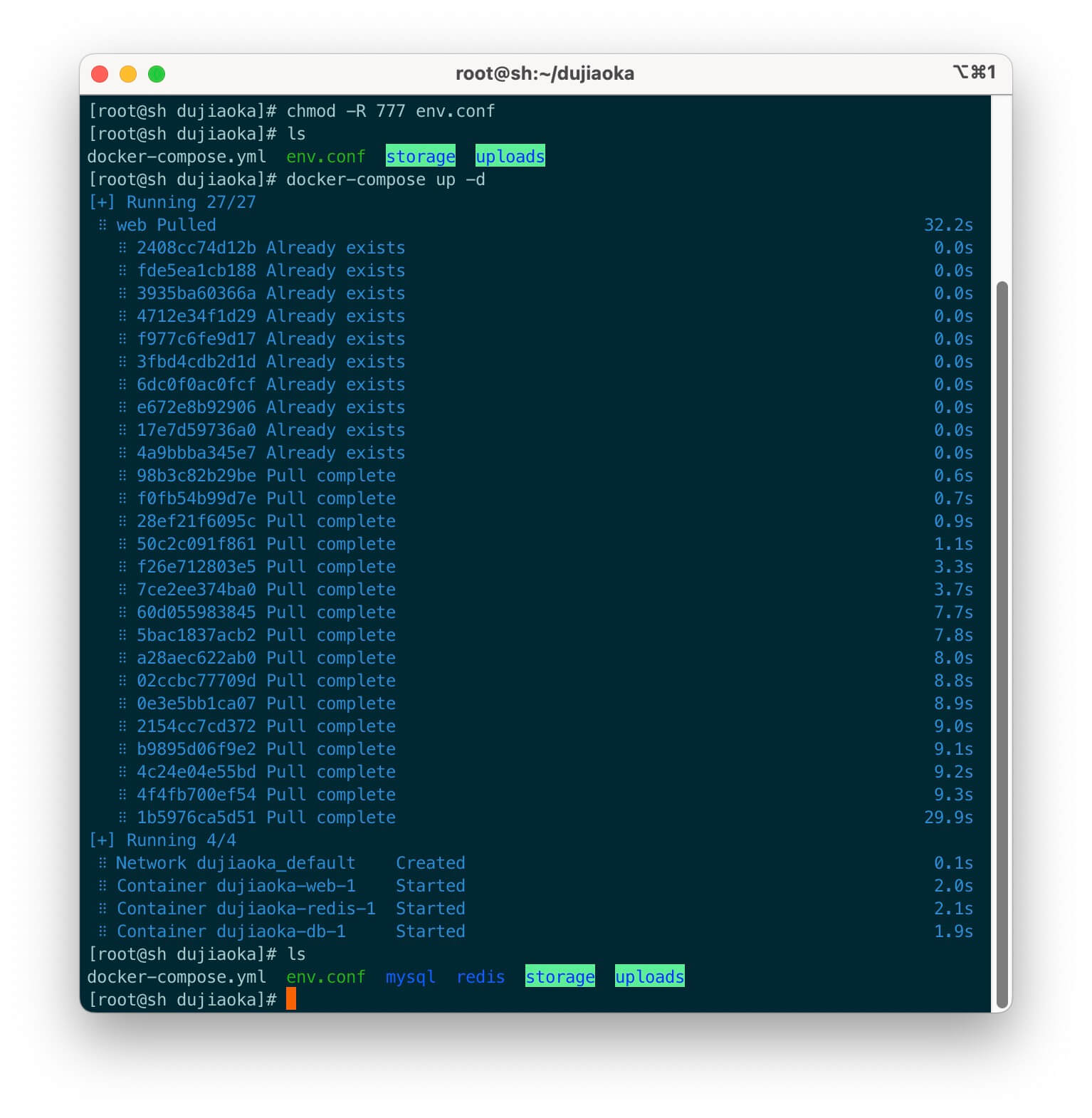Click the window title root@sh:~/dujiaoka
The image size is (1092, 1118).
click(x=545, y=74)
